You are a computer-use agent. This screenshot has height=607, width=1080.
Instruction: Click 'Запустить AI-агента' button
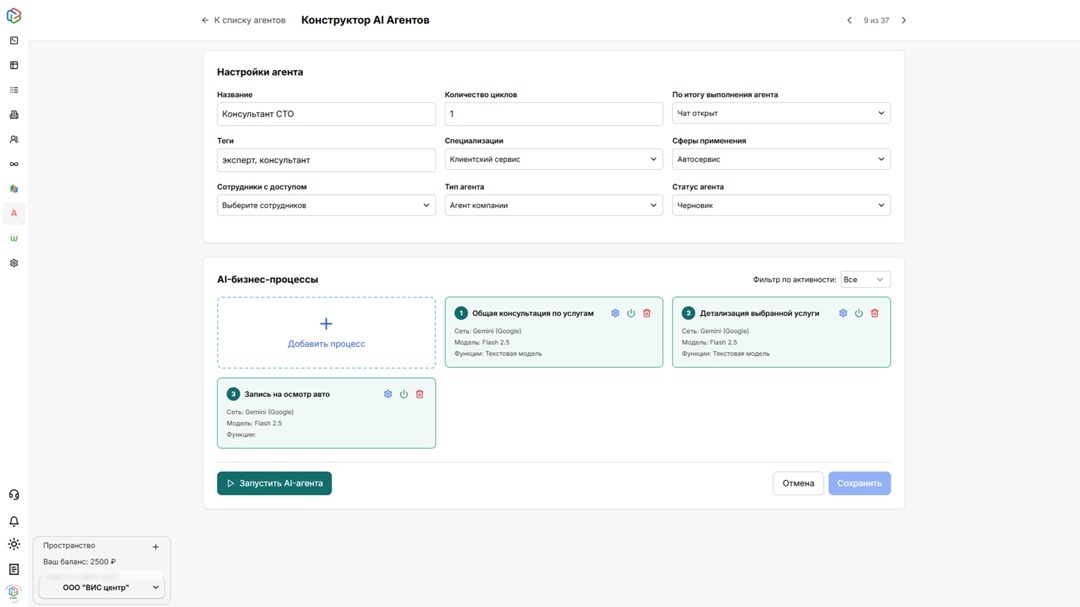pyautogui.click(x=274, y=483)
